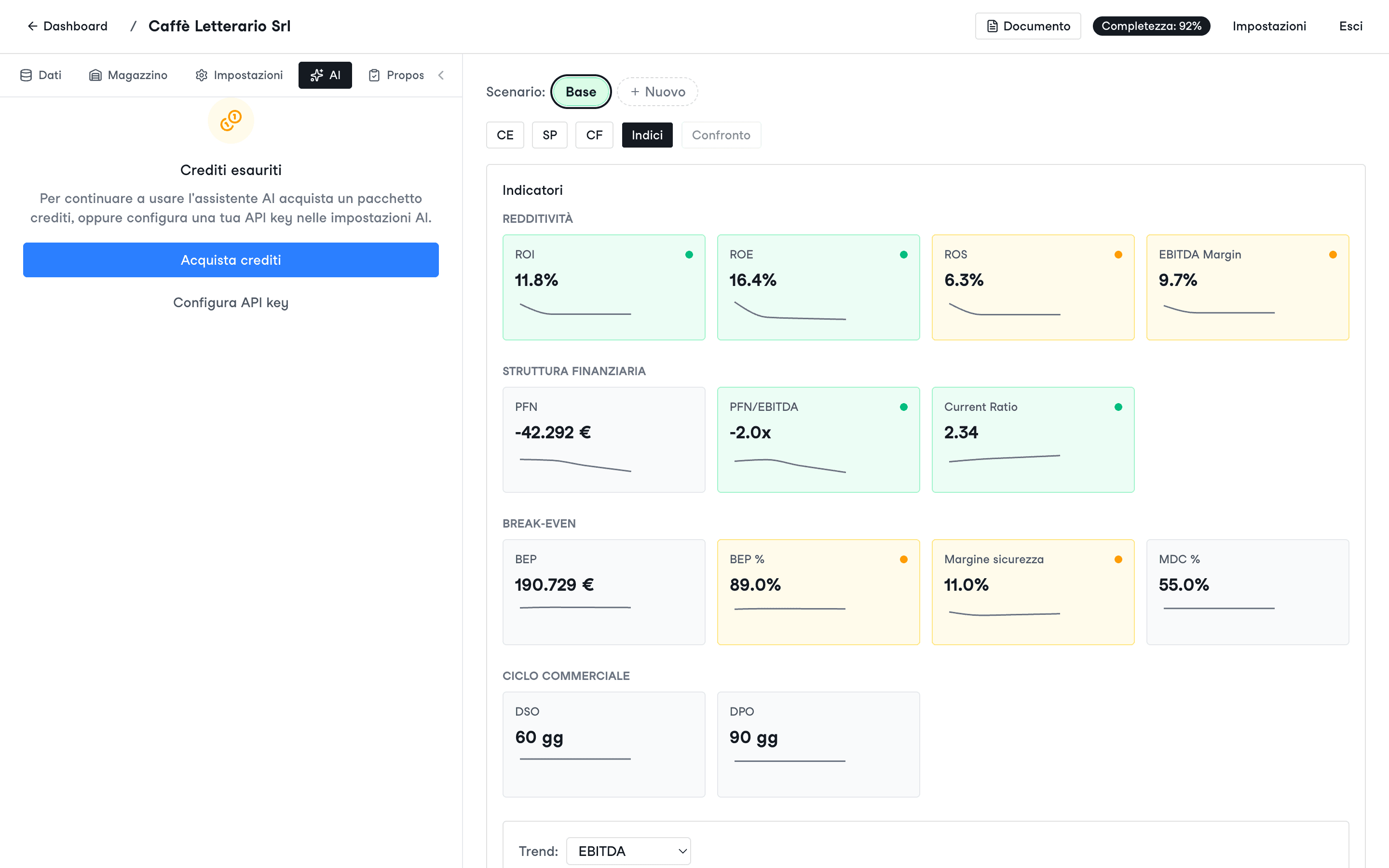The width and height of the screenshot is (1389, 868).
Task: Click the credits coin icon
Action: coord(231,121)
